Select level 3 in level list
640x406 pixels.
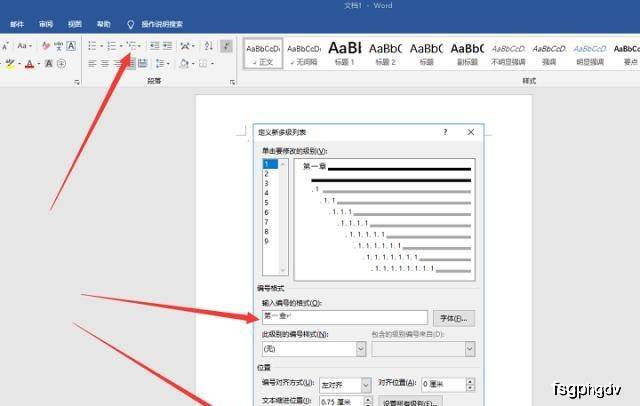coord(267,183)
